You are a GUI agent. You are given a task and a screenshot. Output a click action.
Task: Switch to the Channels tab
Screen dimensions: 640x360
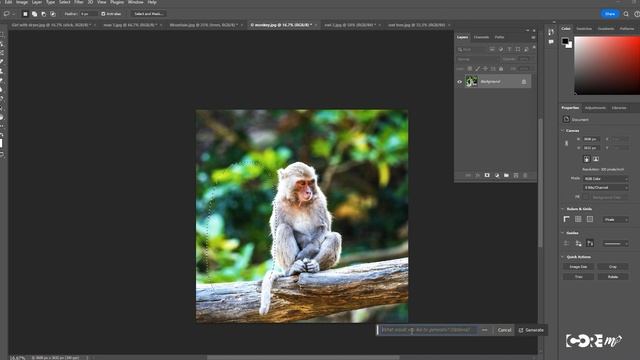[481, 37]
